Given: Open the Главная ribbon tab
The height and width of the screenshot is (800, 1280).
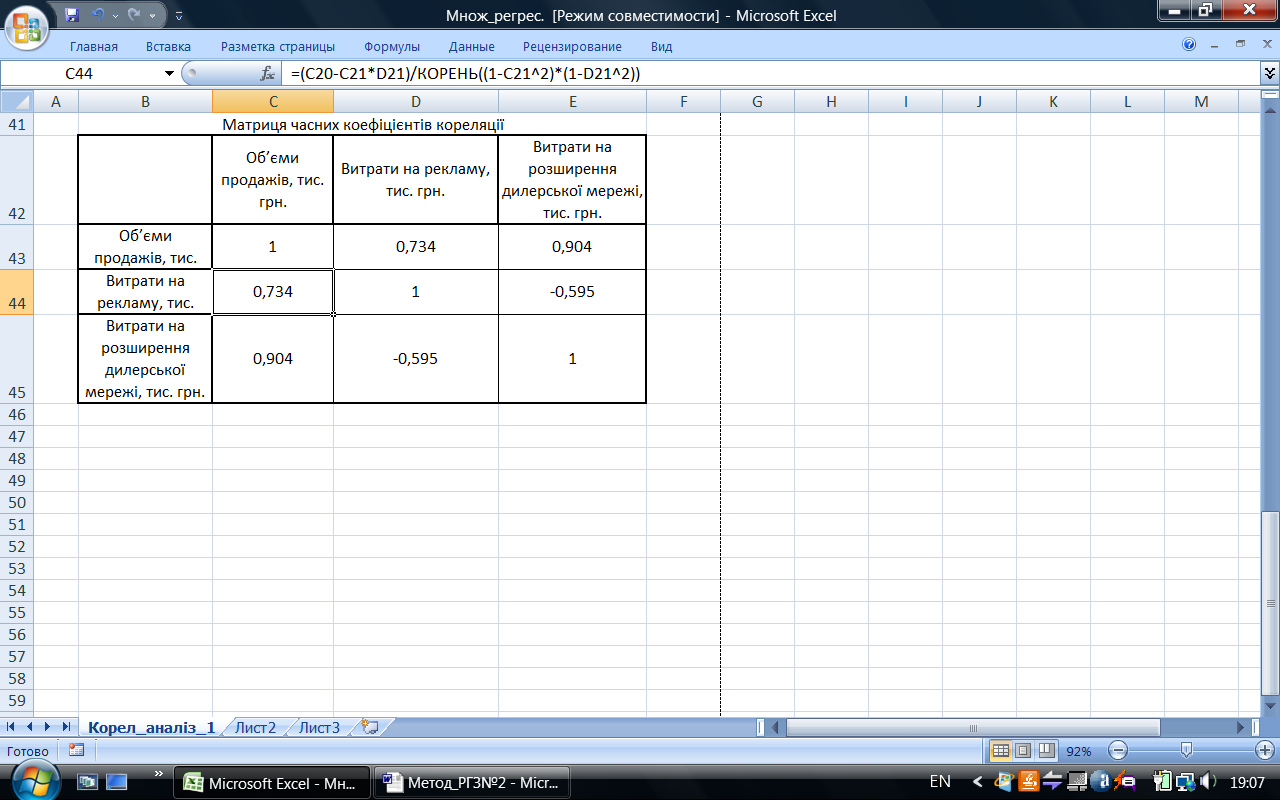Looking at the screenshot, I should coord(94,46).
